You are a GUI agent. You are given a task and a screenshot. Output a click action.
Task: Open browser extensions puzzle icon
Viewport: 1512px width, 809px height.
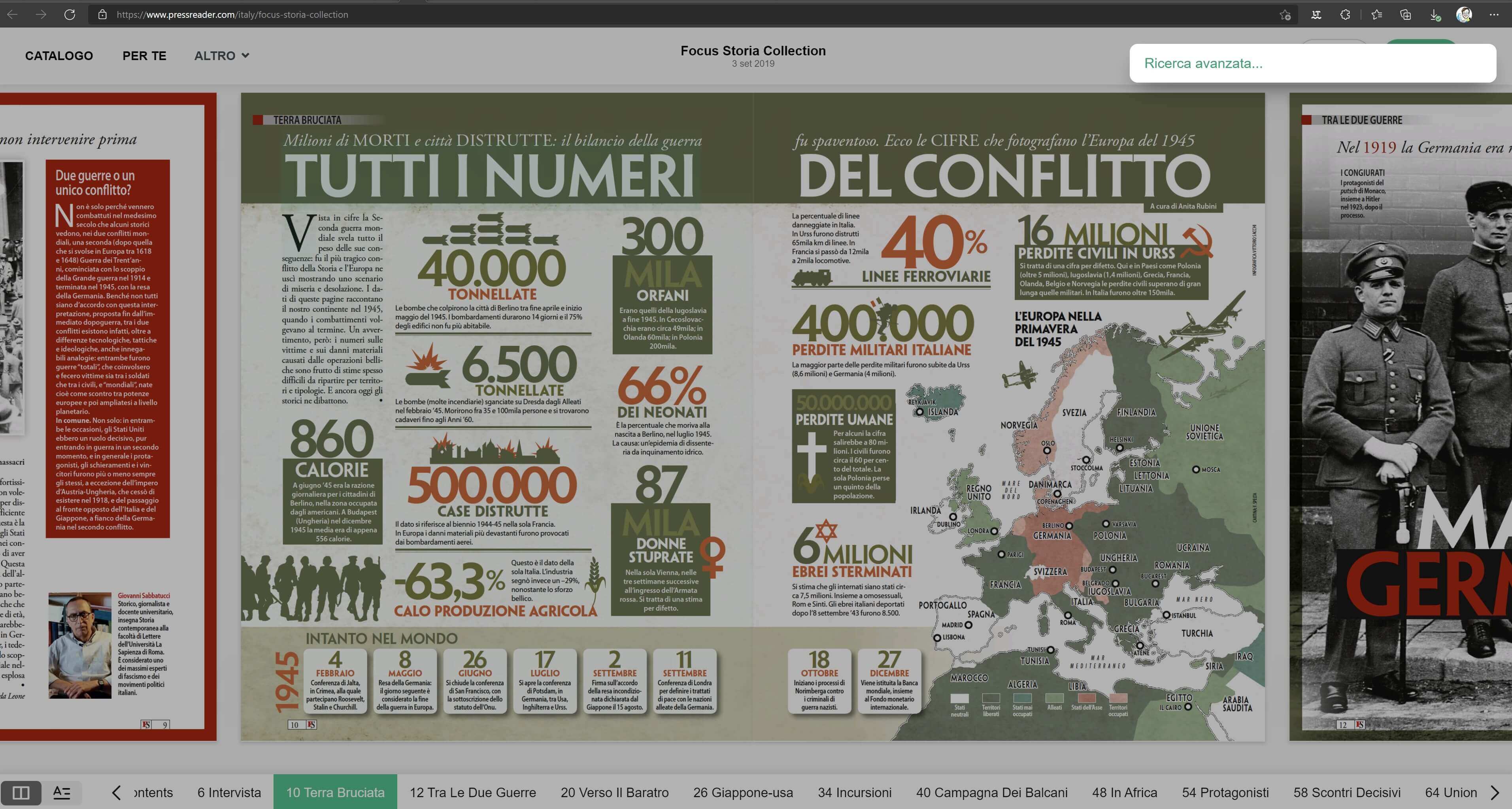1345,15
